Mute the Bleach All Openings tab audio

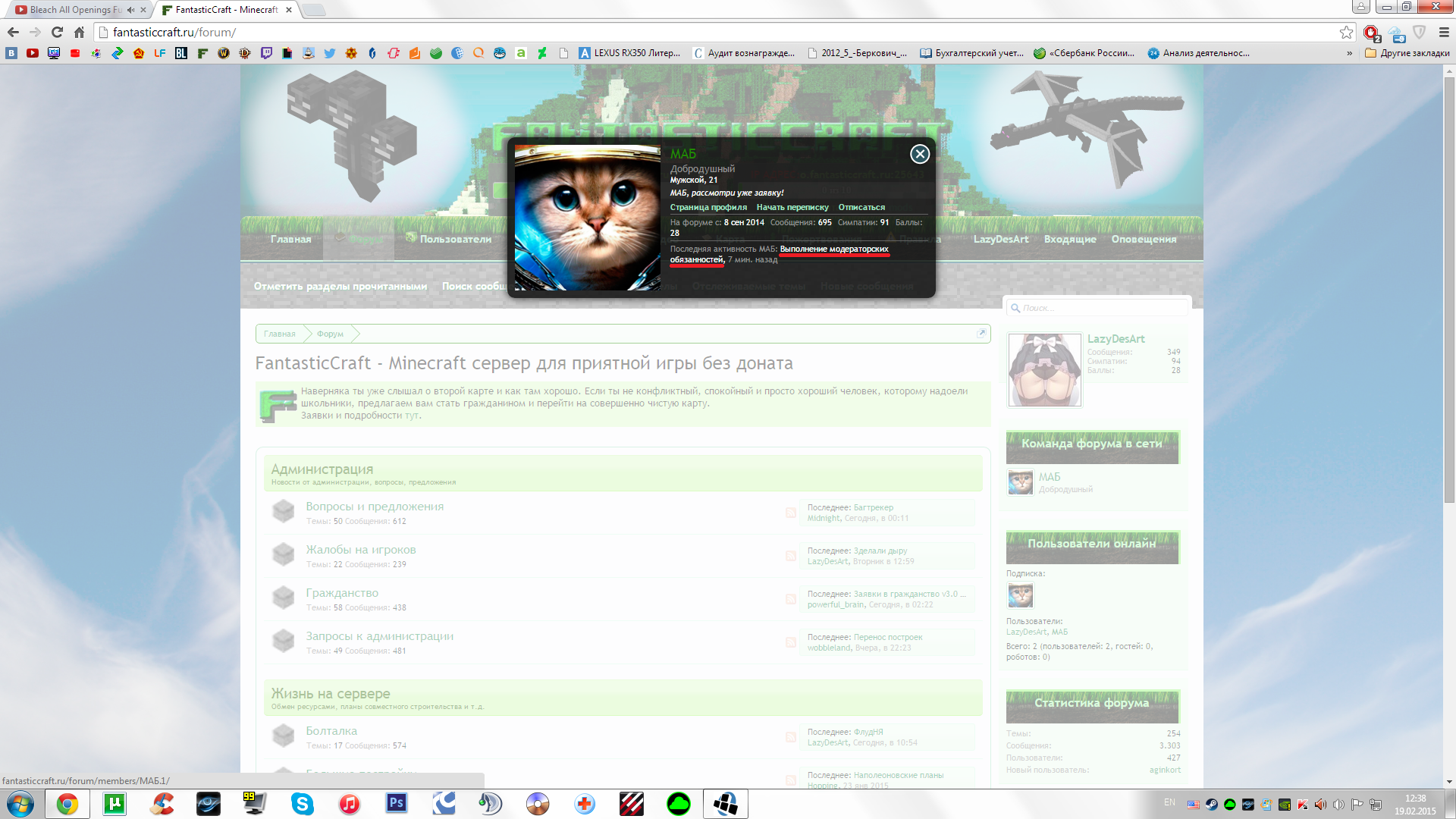click(x=130, y=10)
